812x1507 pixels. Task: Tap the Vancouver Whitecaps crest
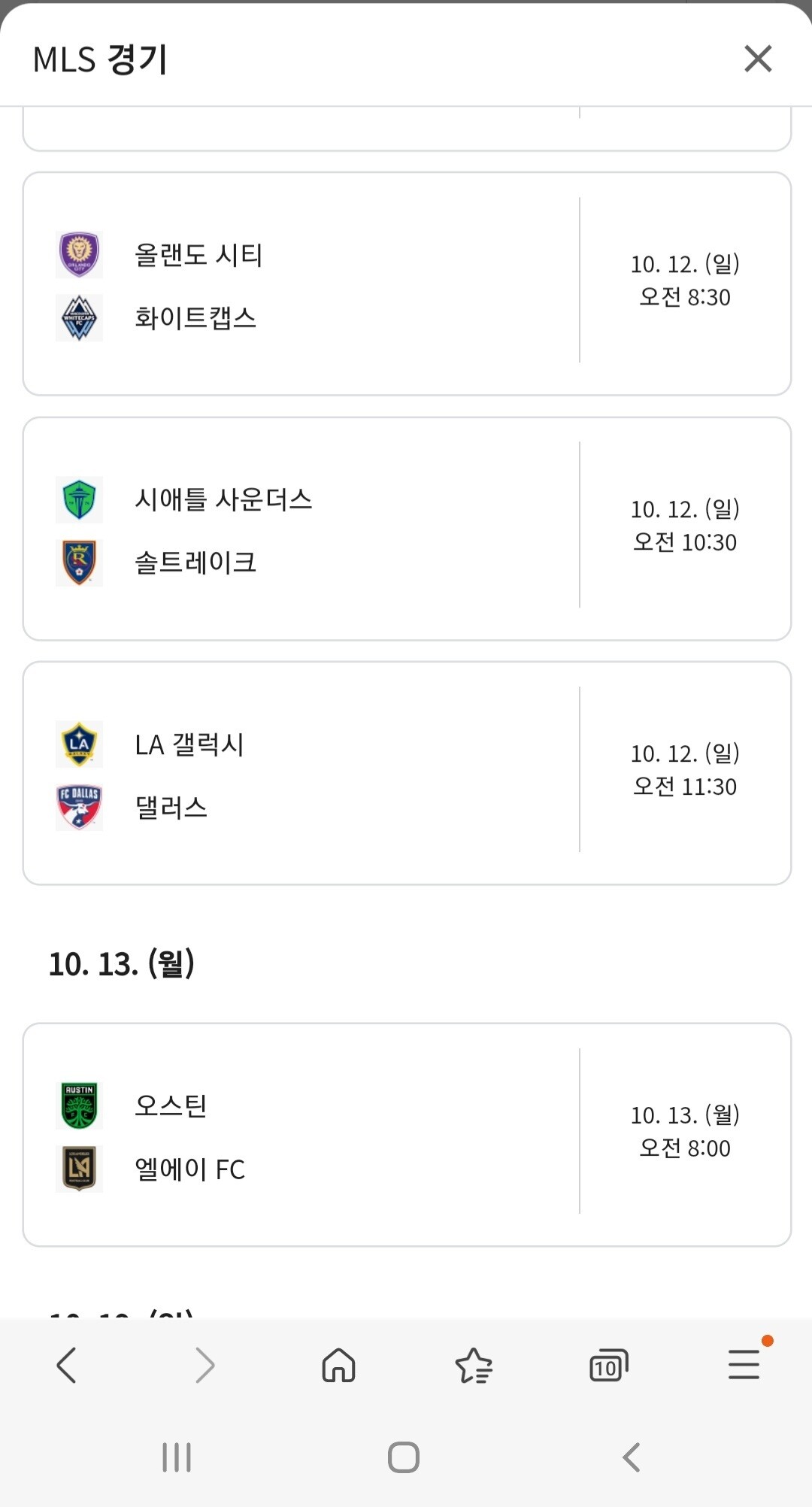tap(79, 318)
